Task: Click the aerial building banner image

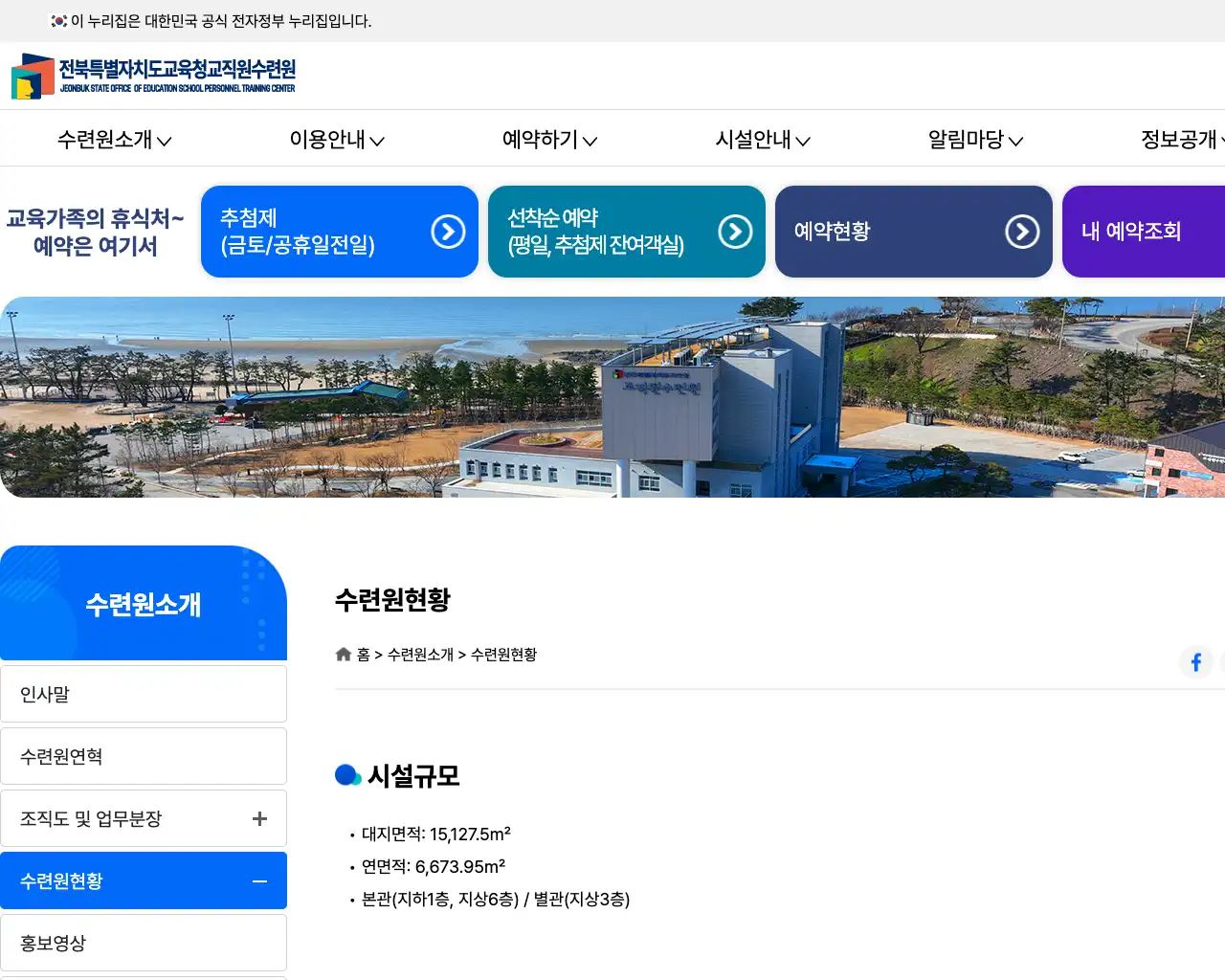Action: pyautogui.click(x=612, y=397)
